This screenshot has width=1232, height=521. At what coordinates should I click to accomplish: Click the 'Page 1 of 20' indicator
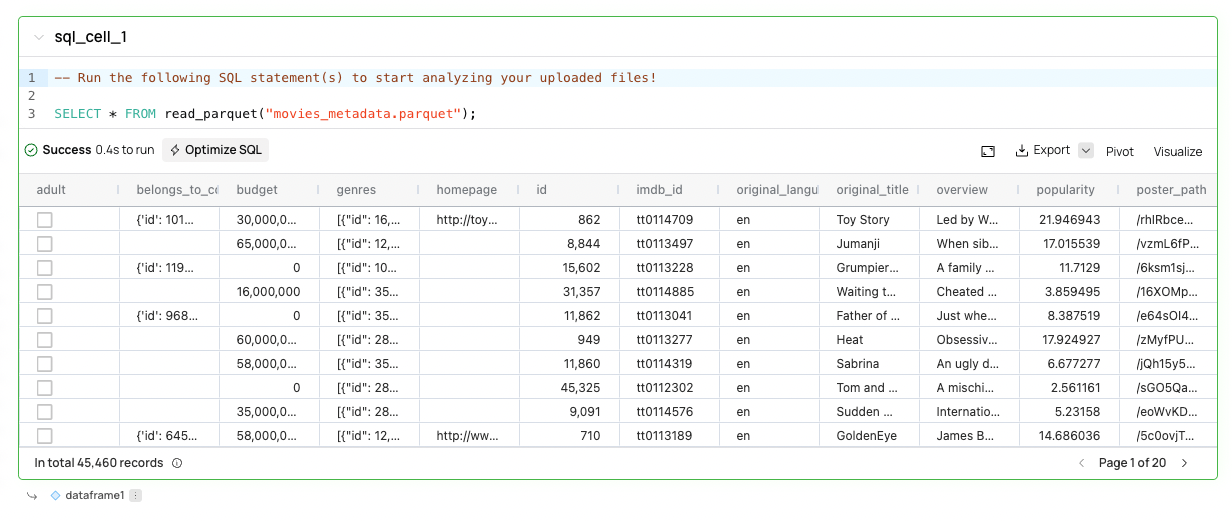coord(1132,463)
